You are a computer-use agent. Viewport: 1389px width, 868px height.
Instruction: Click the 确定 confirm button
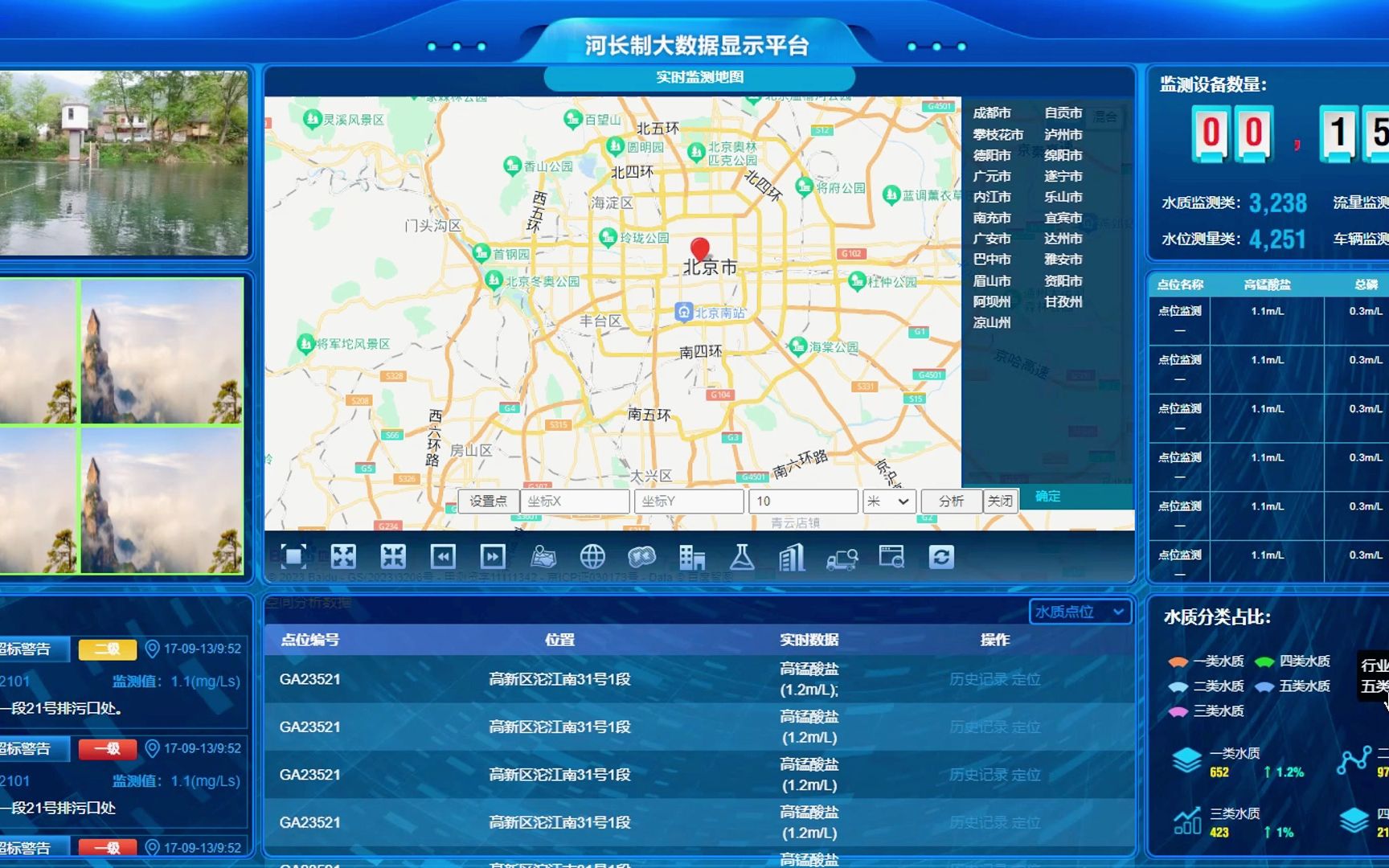[1047, 496]
